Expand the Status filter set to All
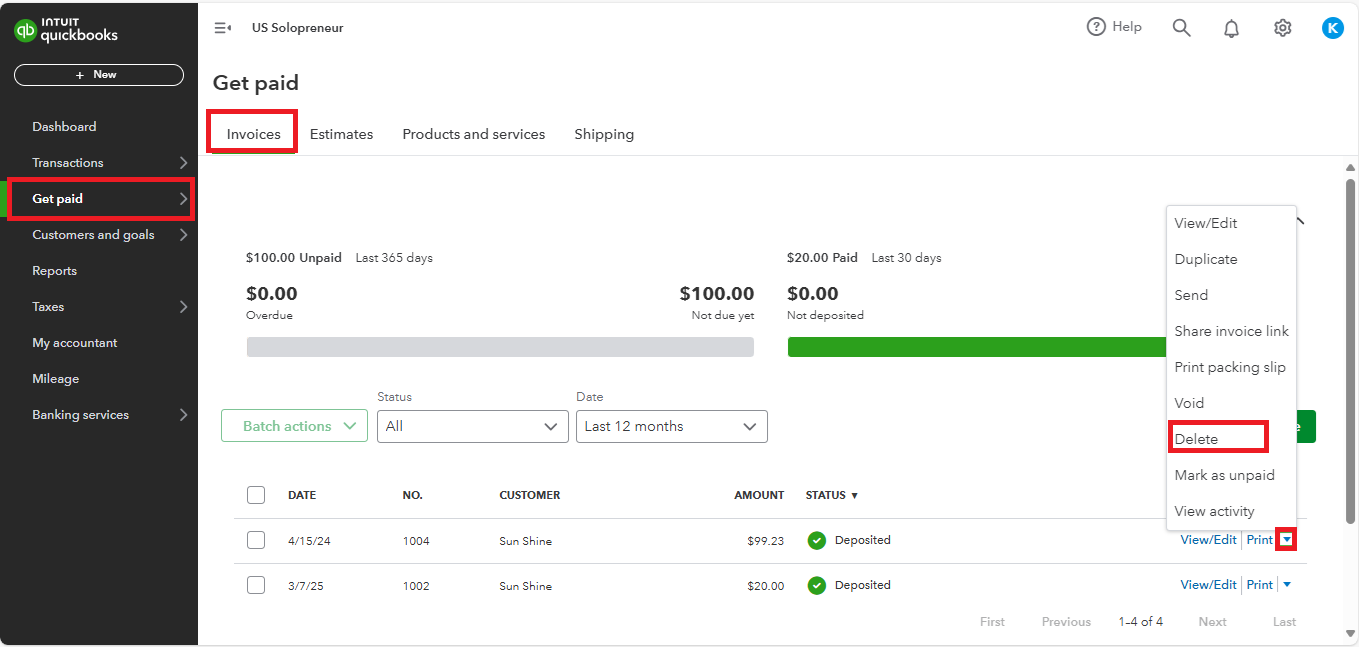1359x647 pixels. [472, 426]
